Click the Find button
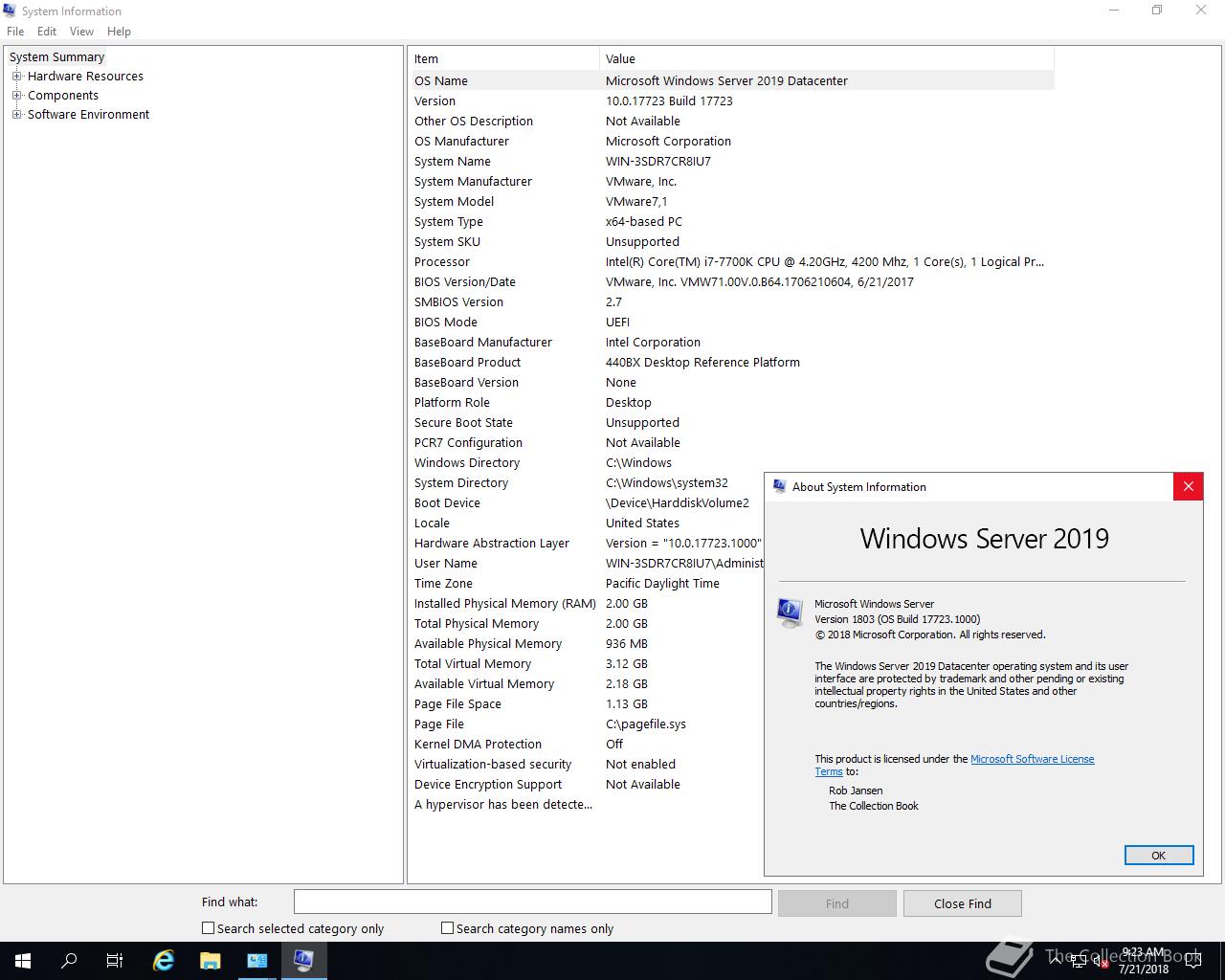1225x980 pixels. coord(837,903)
